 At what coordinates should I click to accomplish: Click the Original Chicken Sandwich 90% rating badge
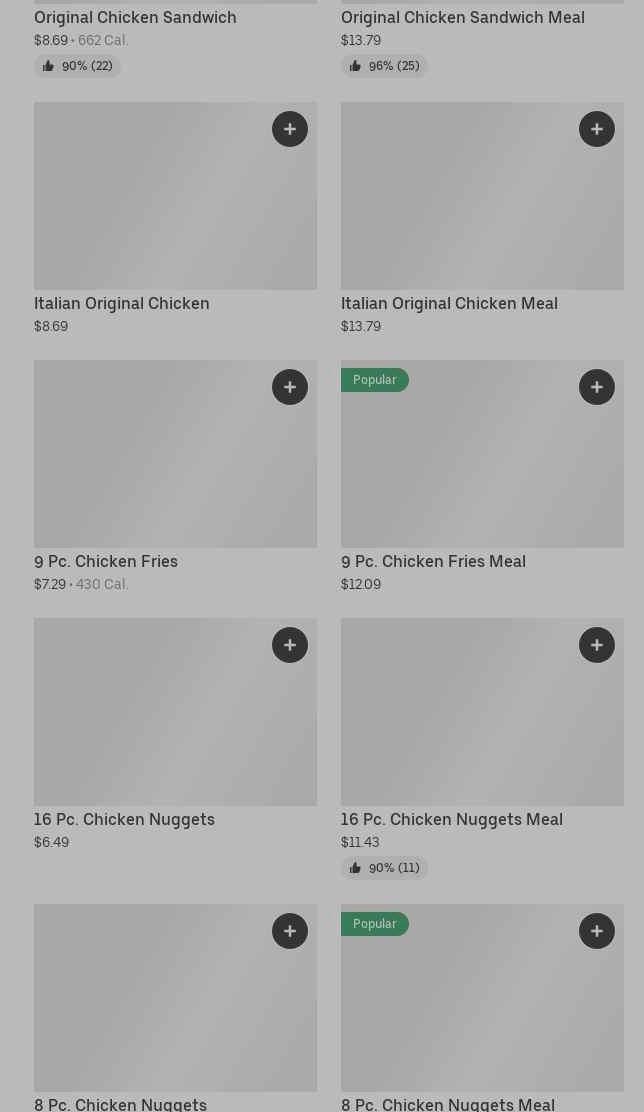click(77, 66)
